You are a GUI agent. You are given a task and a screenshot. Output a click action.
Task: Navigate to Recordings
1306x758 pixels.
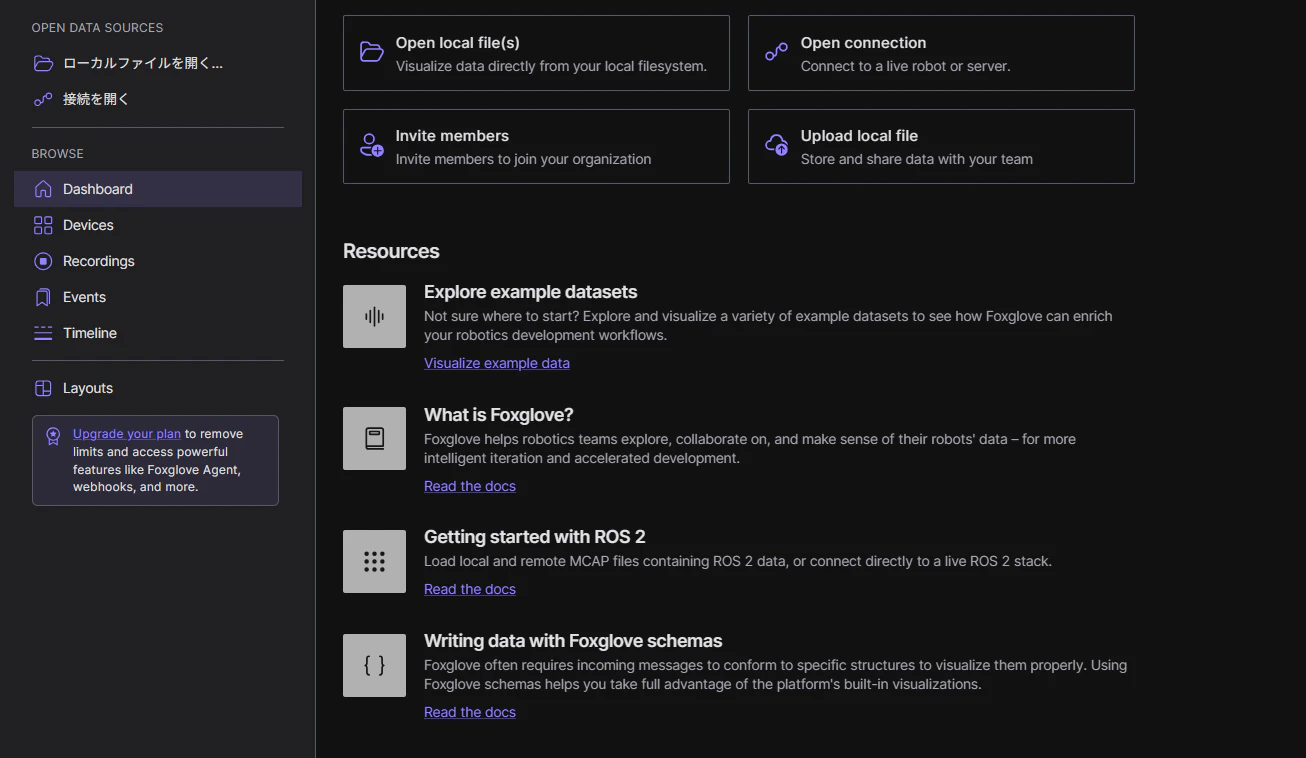coord(158,261)
